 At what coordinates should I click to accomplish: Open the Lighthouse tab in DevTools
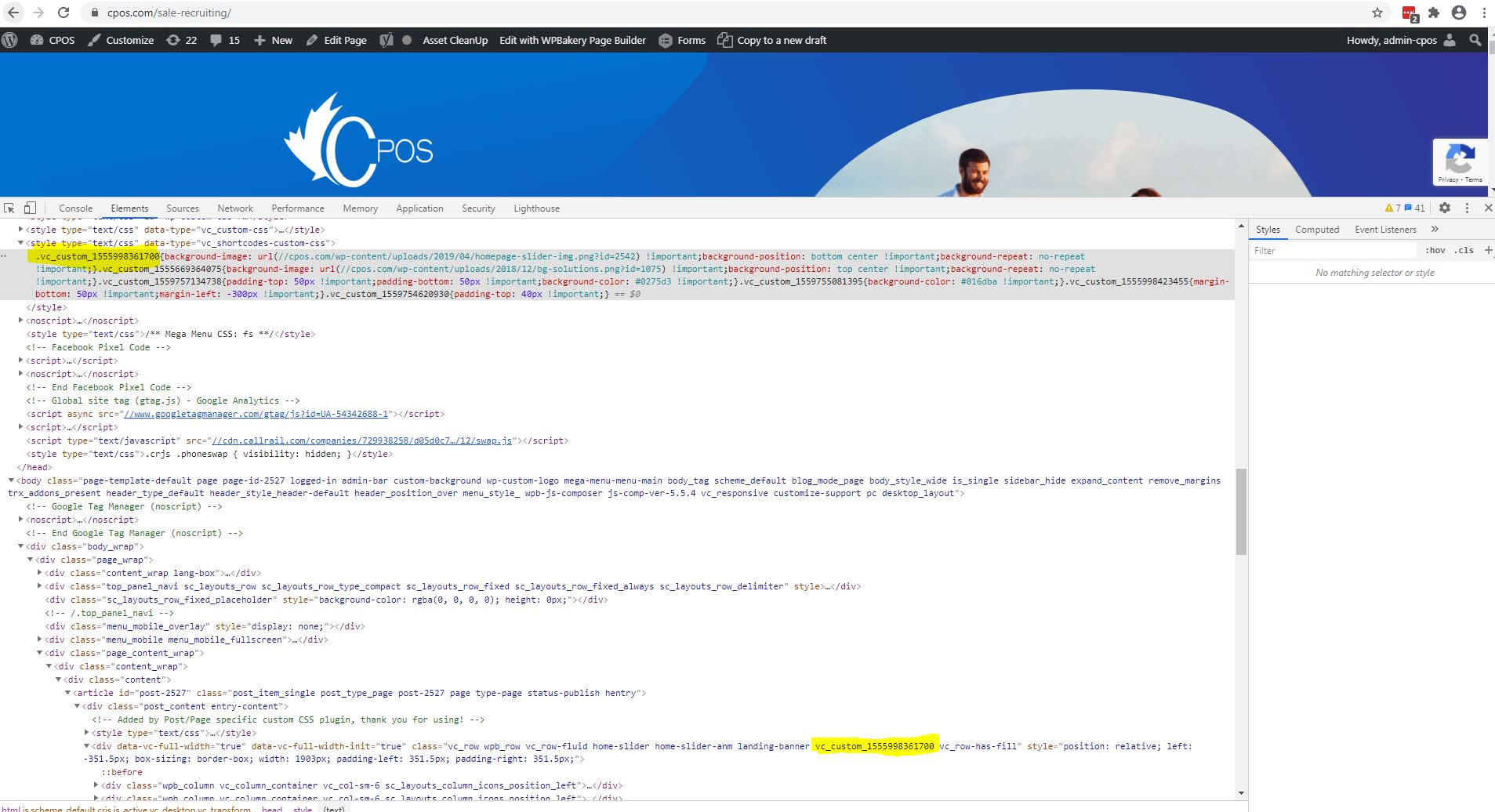tap(536, 208)
